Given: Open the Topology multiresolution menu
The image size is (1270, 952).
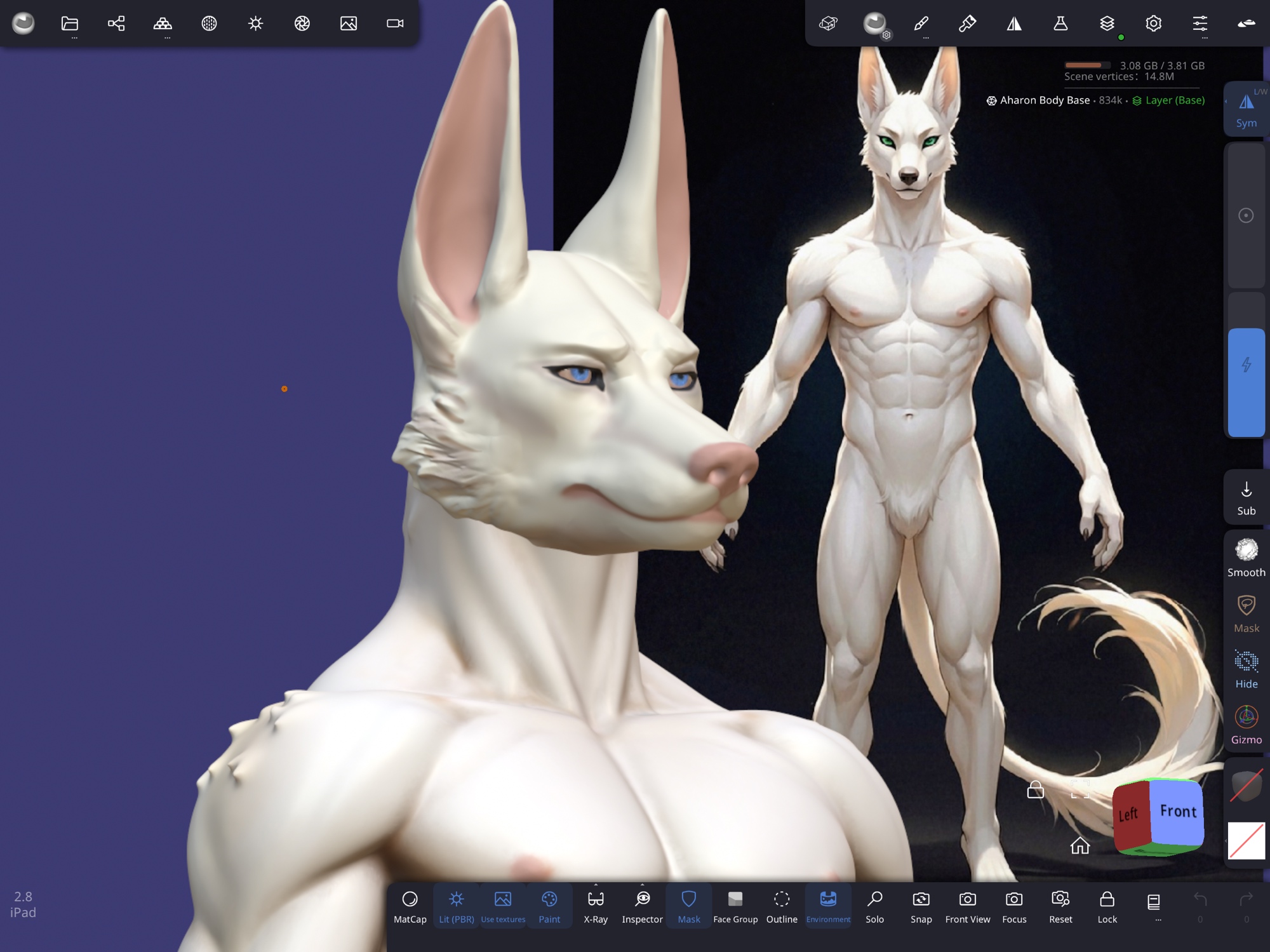Looking at the screenshot, I should tap(163, 24).
